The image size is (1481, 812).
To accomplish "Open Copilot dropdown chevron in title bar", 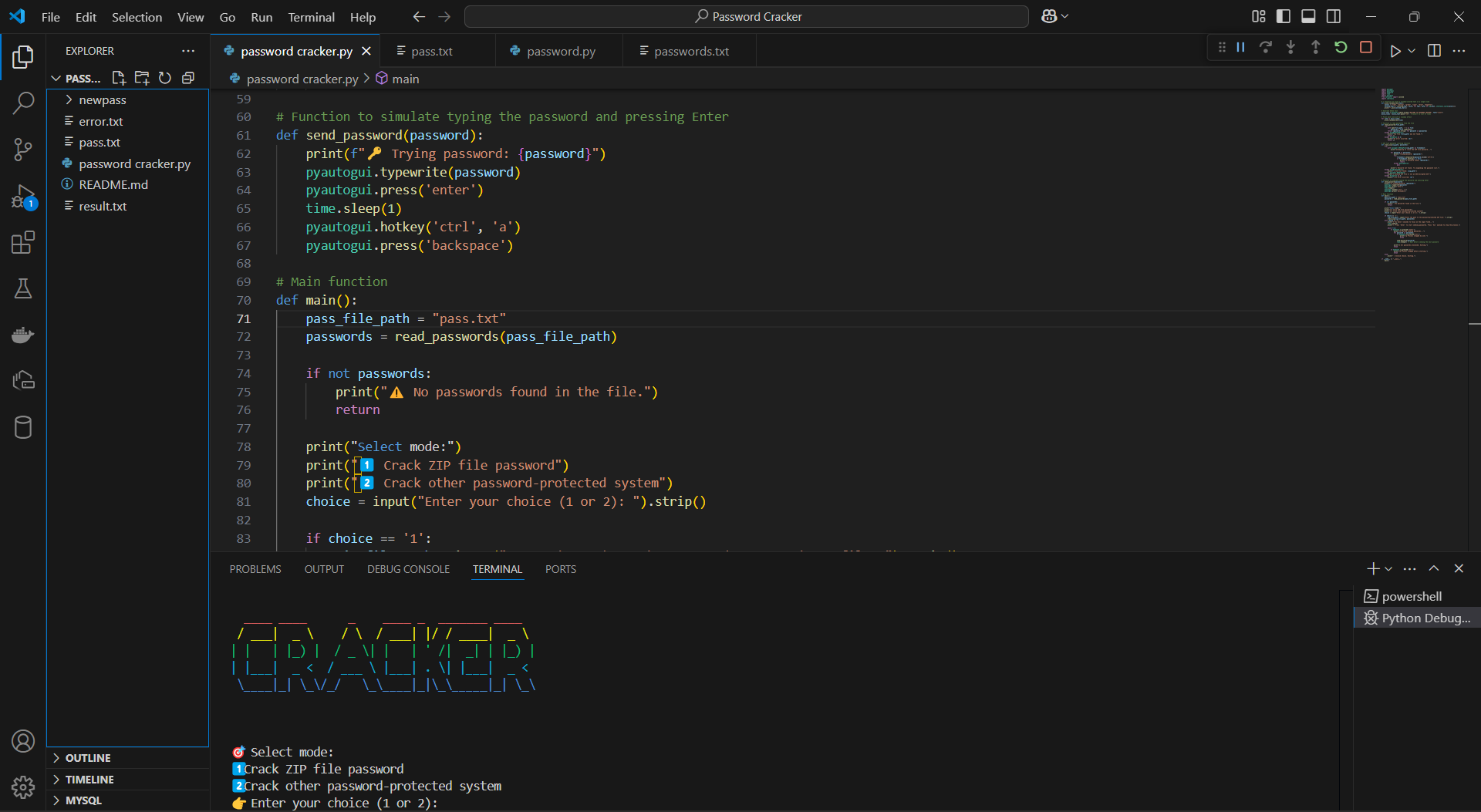I will (x=1066, y=16).
